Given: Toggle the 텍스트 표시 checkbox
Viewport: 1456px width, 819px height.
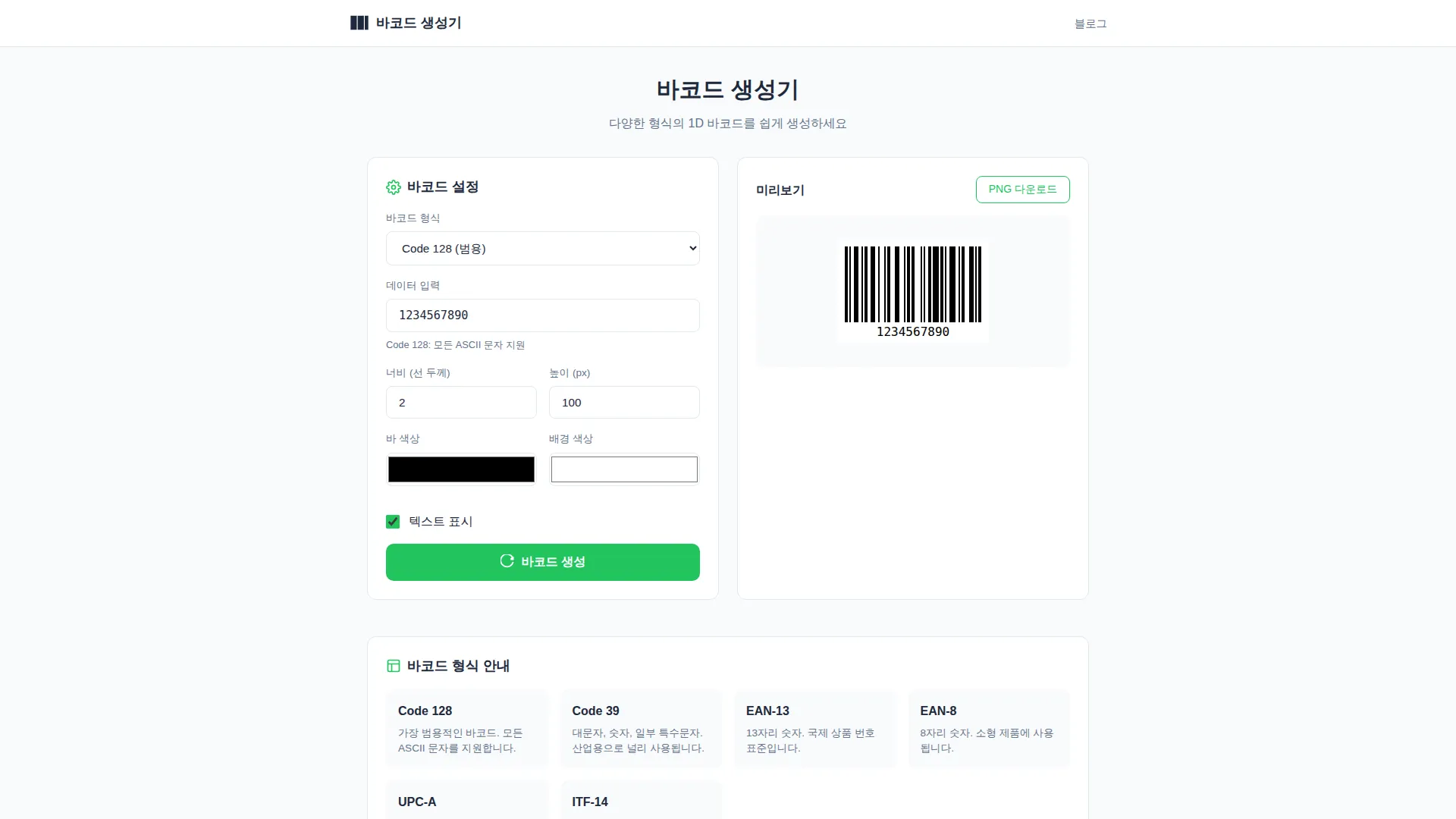Looking at the screenshot, I should click(x=392, y=521).
